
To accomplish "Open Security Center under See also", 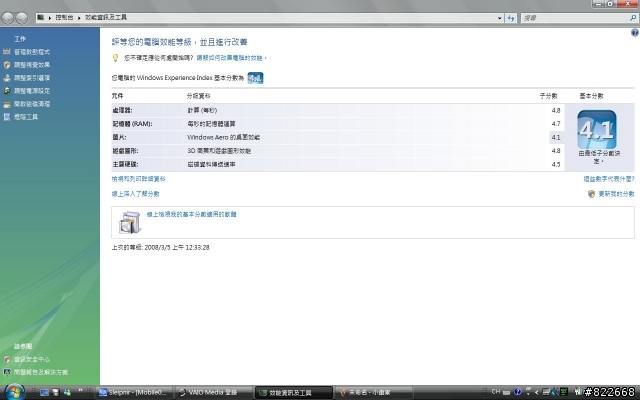I will click(32, 359).
